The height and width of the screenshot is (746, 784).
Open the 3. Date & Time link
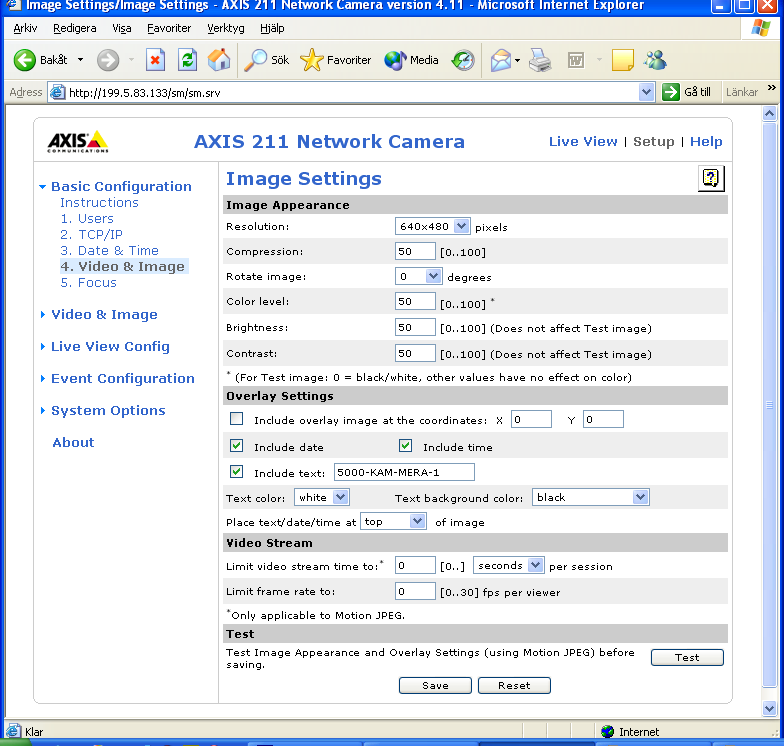pyautogui.click(x=110, y=250)
